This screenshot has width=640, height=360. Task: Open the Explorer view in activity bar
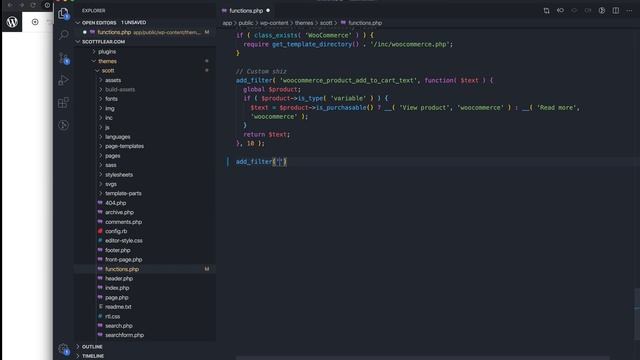pos(63,14)
